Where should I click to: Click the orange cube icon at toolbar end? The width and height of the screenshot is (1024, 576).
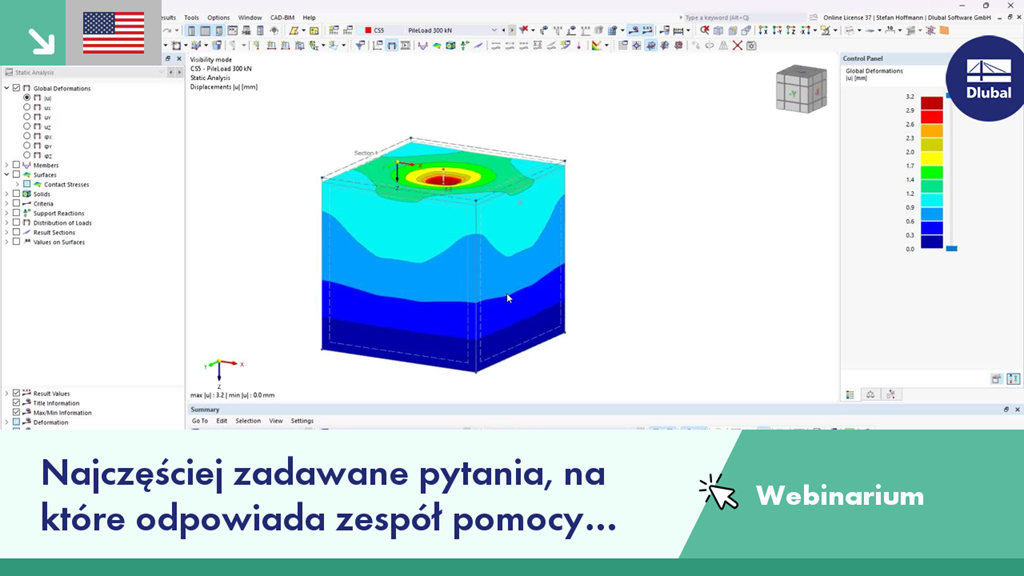944,30
